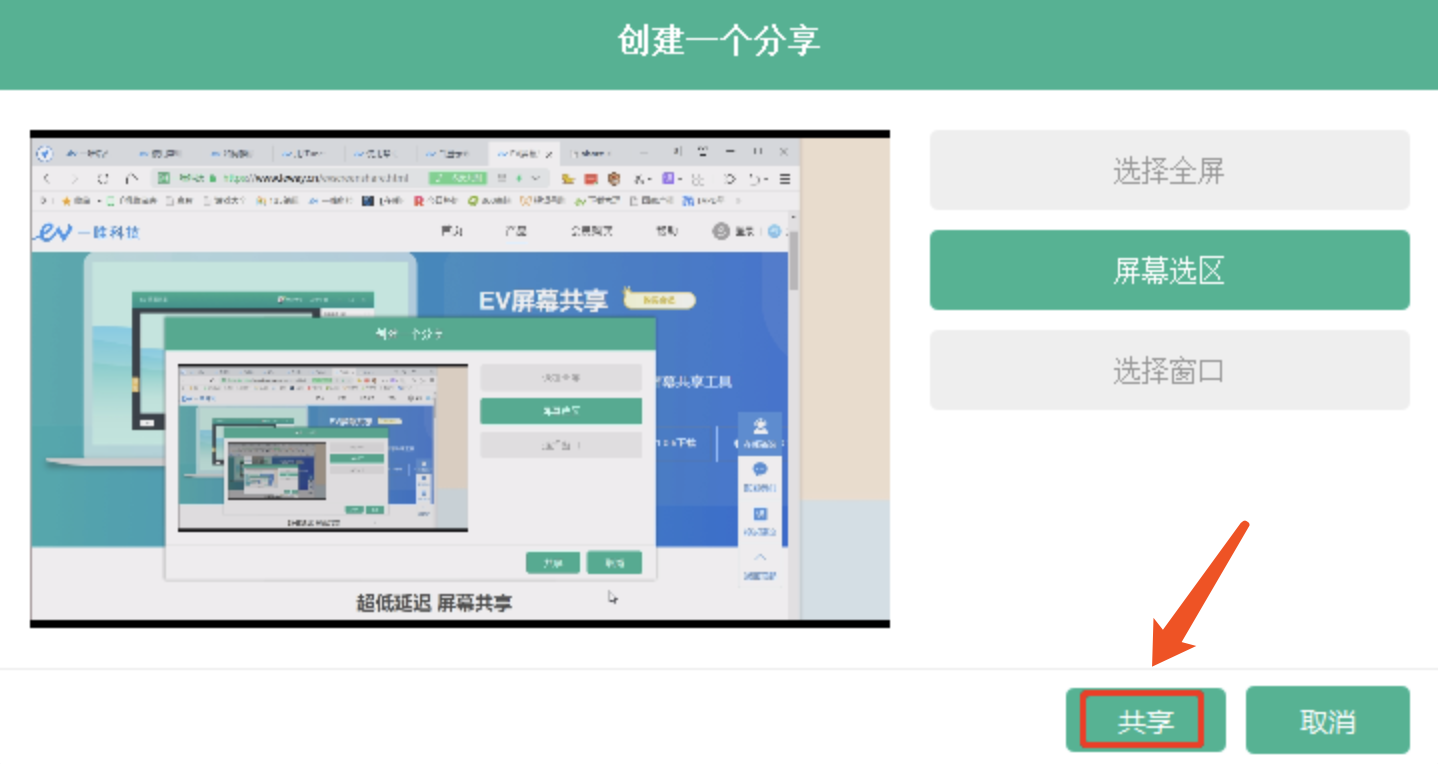This screenshot has height=764, width=1438.
Task: Select the 选择全屏 share option
Action: click(1169, 171)
